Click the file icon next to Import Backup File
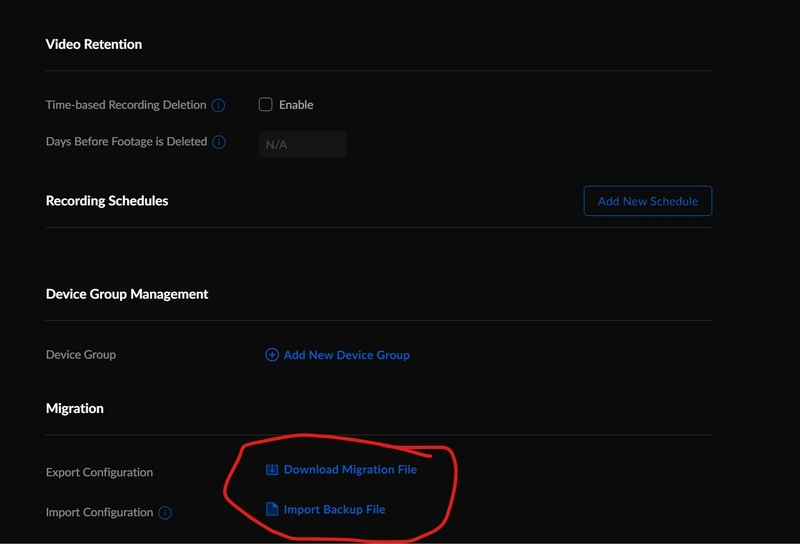 pos(272,510)
